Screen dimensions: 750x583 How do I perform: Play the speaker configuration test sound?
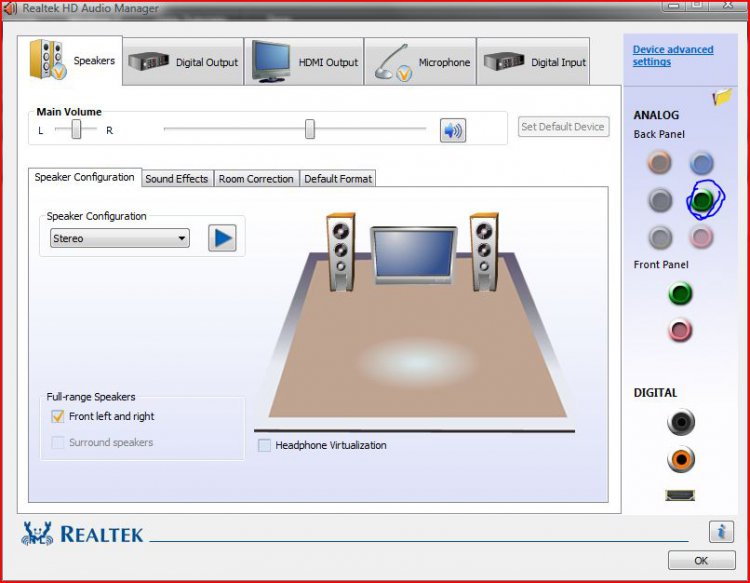pyautogui.click(x=222, y=238)
